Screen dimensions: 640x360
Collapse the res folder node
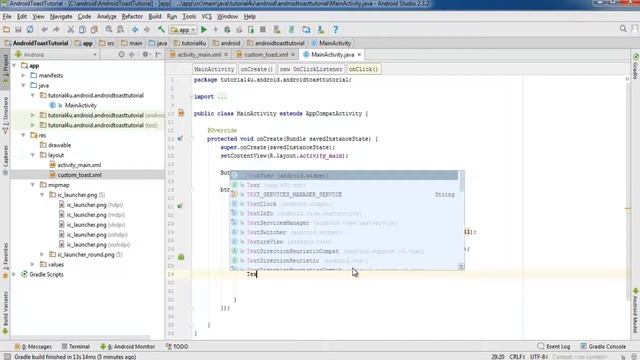pos(23,135)
